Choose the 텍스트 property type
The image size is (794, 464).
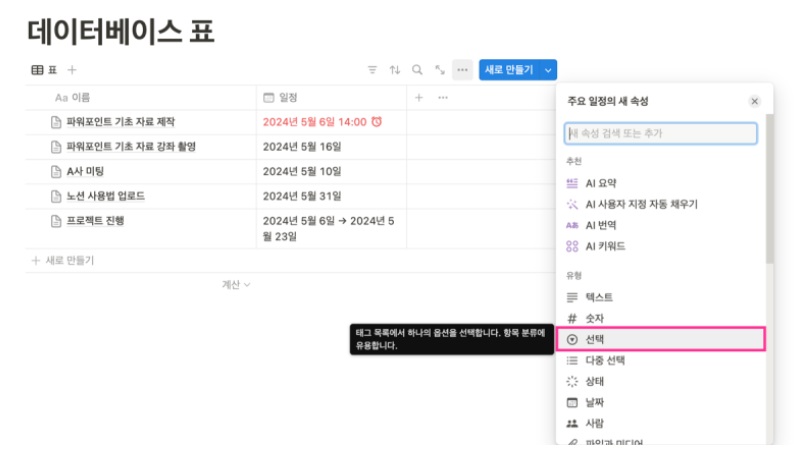[x=661, y=297]
